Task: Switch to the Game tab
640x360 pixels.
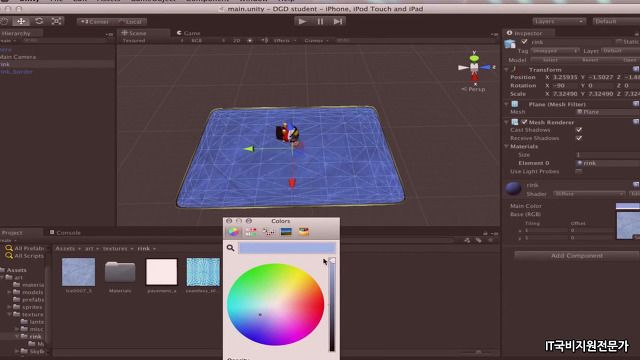Action: (189, 33)
